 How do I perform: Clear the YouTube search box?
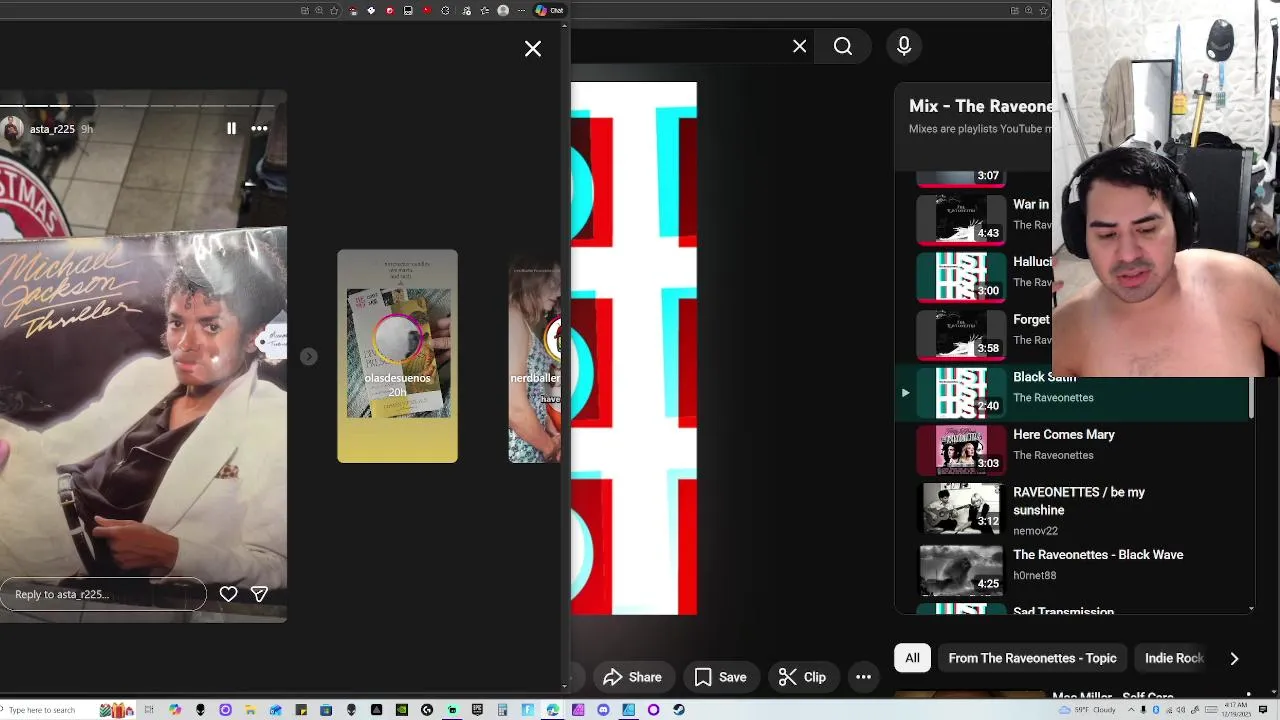click(799, 46)
